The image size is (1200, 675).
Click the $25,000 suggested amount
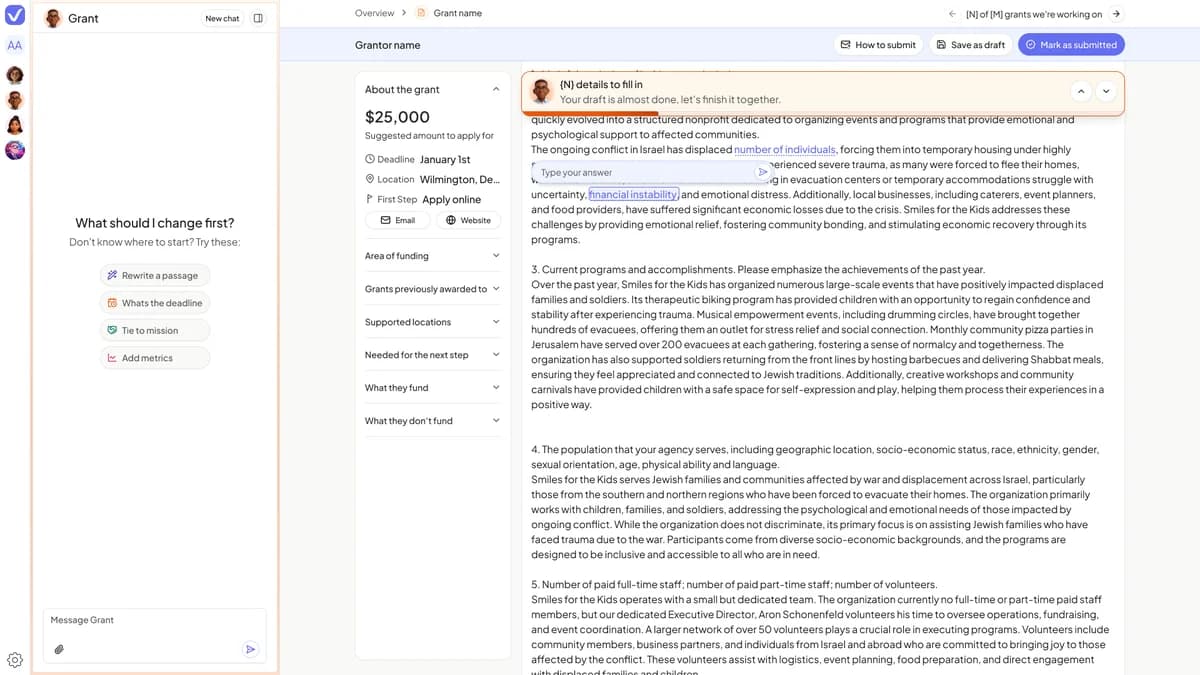[397, 117]
